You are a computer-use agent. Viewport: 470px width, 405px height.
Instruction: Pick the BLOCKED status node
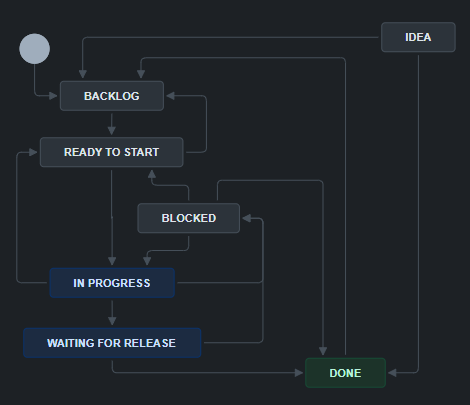(x=189, y=218)
